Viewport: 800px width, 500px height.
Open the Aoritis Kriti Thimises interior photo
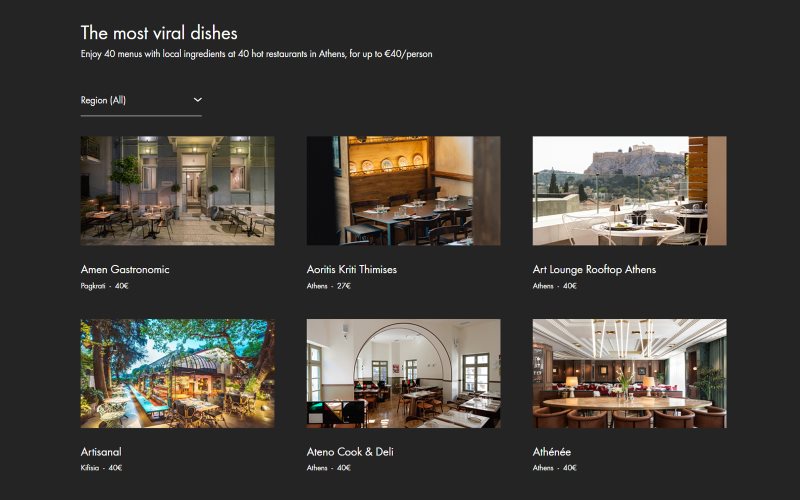(404, 191)
